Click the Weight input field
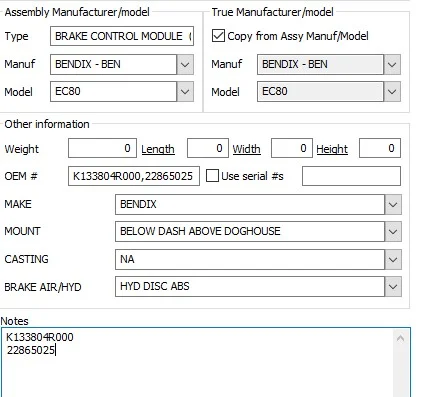The height and width of the screenshot is (397, 422). tap(102, 148)
